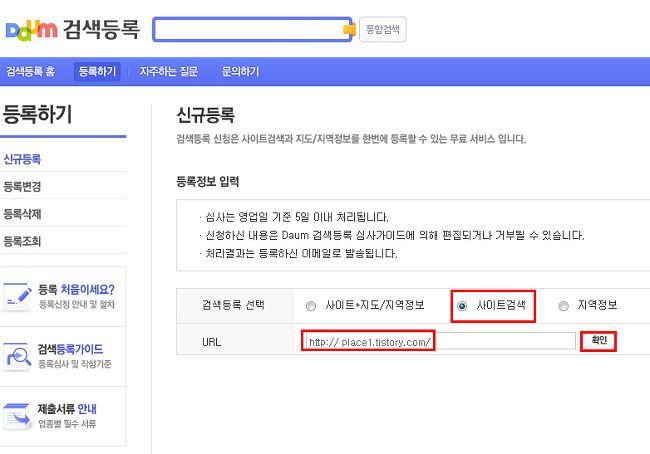Viewport: 650px width, 454px height.
Task: Click the 검색등록 title next to the logo
Action: 101,29
